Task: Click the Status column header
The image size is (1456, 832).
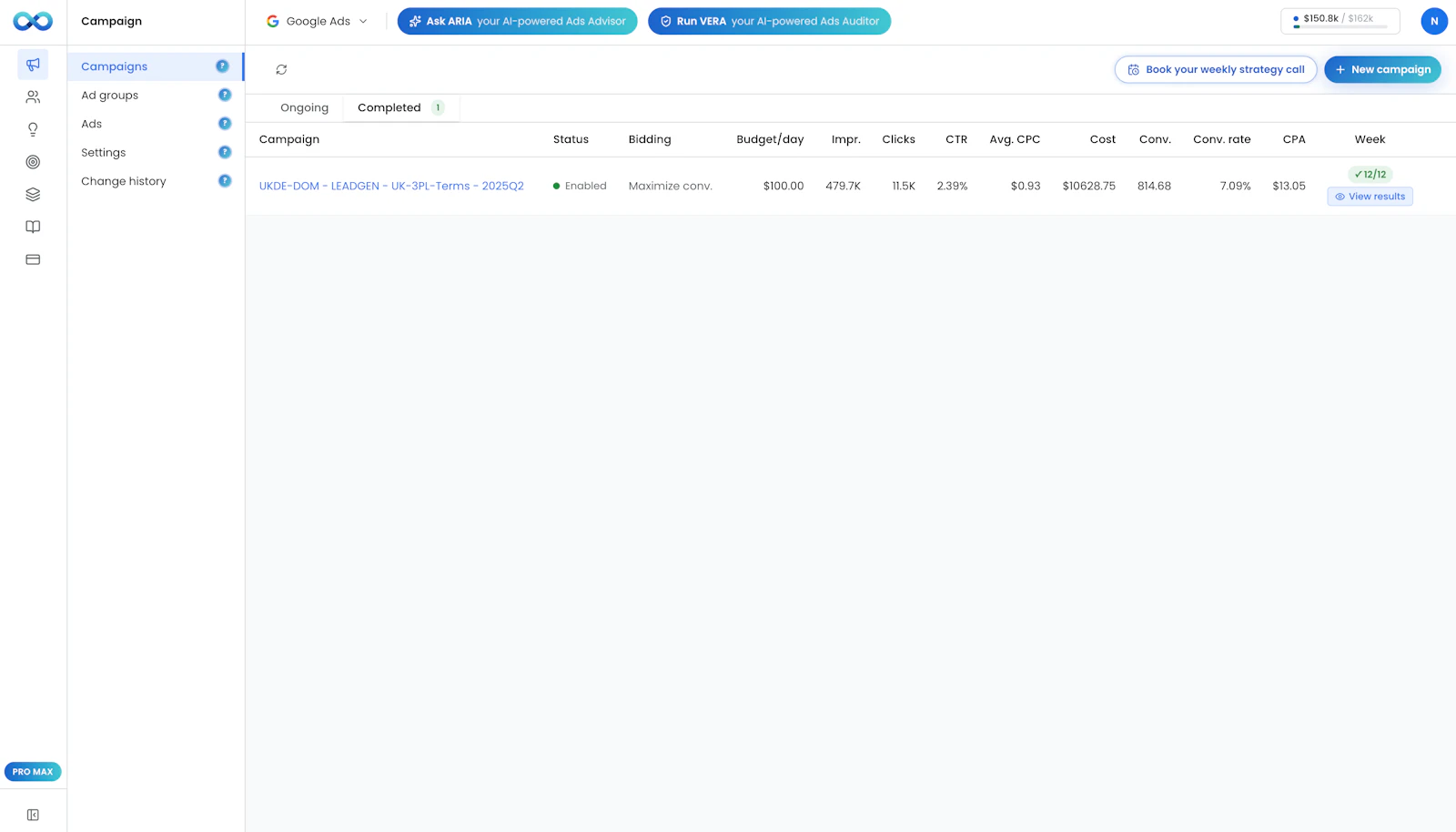Action: (x=571, y=139)
